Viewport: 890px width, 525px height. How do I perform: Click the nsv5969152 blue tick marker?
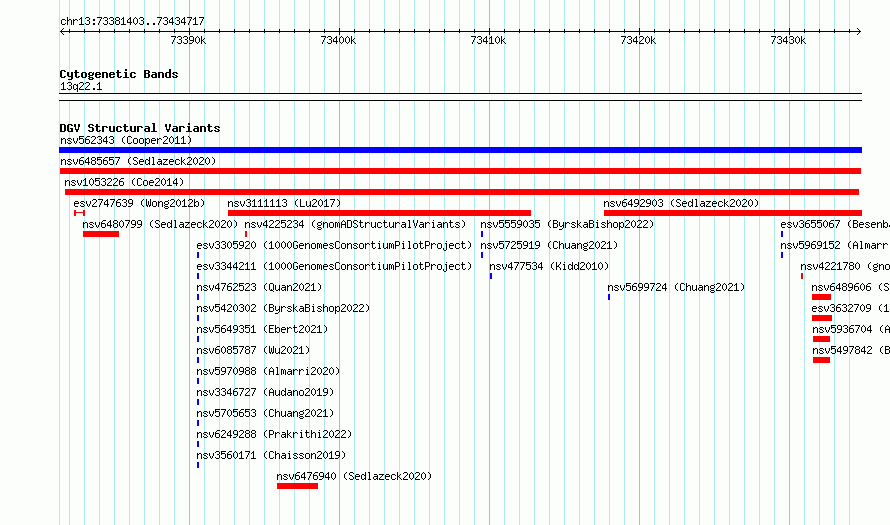782,255
